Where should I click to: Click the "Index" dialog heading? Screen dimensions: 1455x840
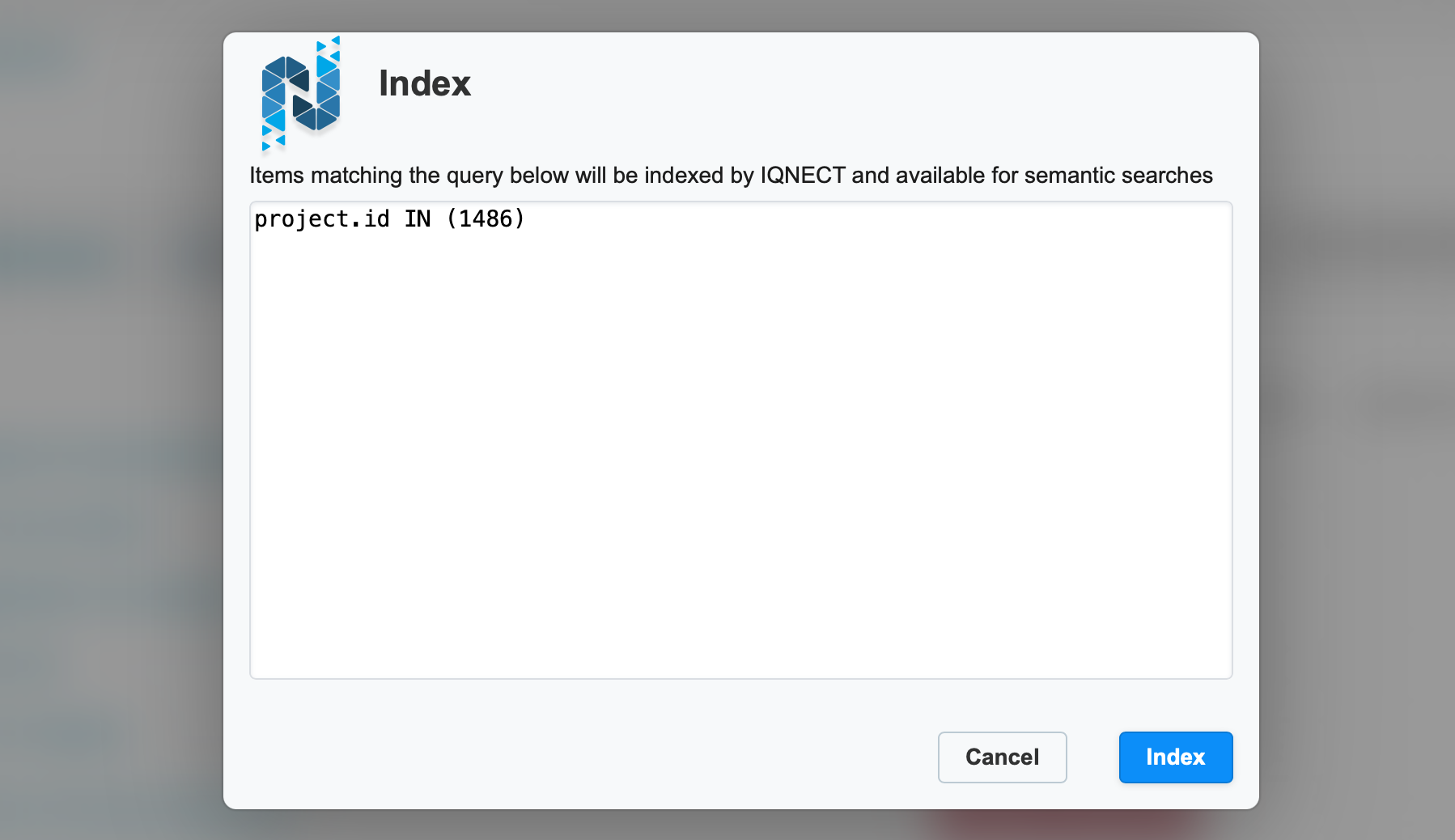click(424, 83)
